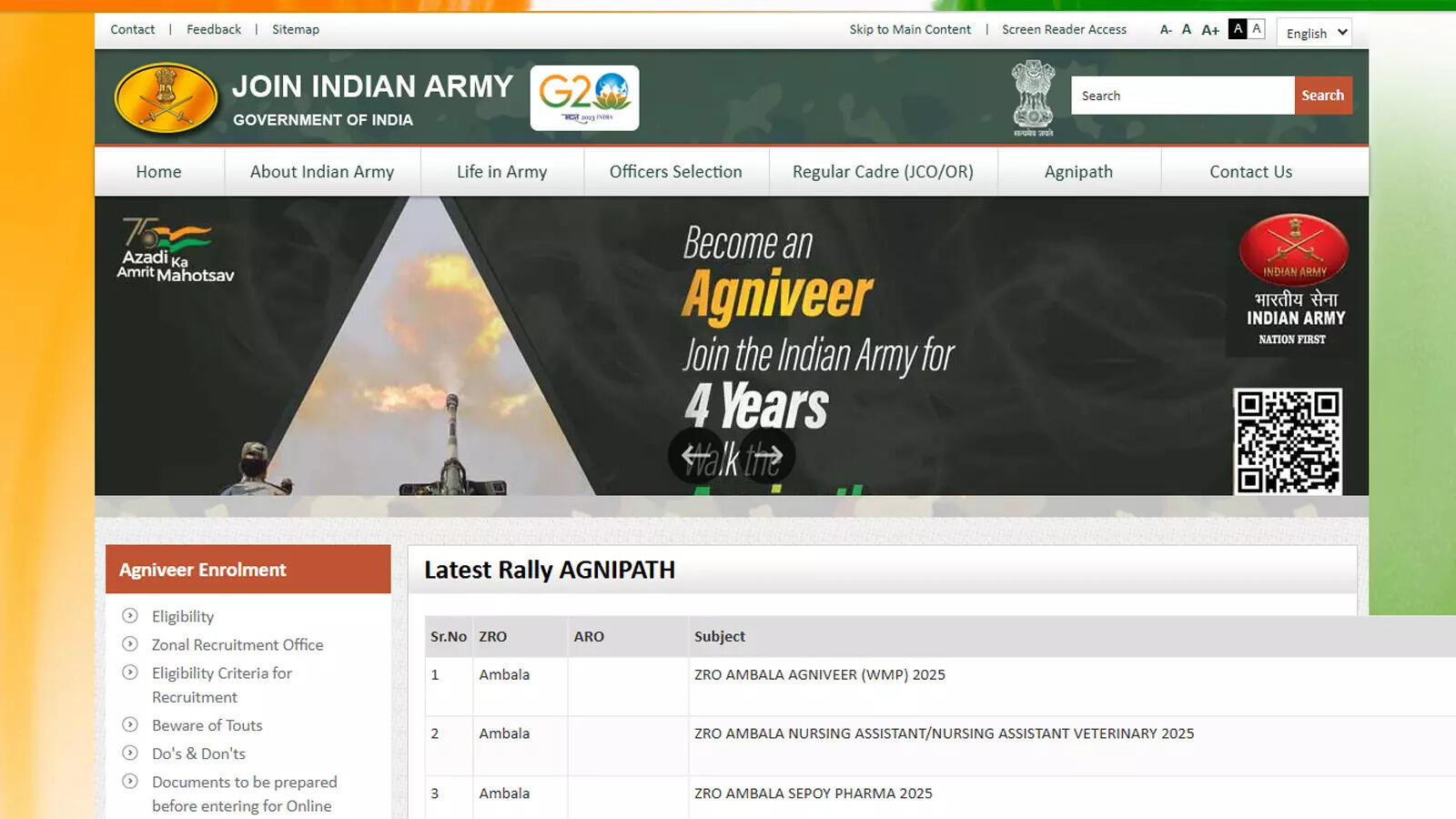Advance the banner with the right arrow
Image resolution: width=1456 pixels, height=819 pixels.
click(768, 455)
